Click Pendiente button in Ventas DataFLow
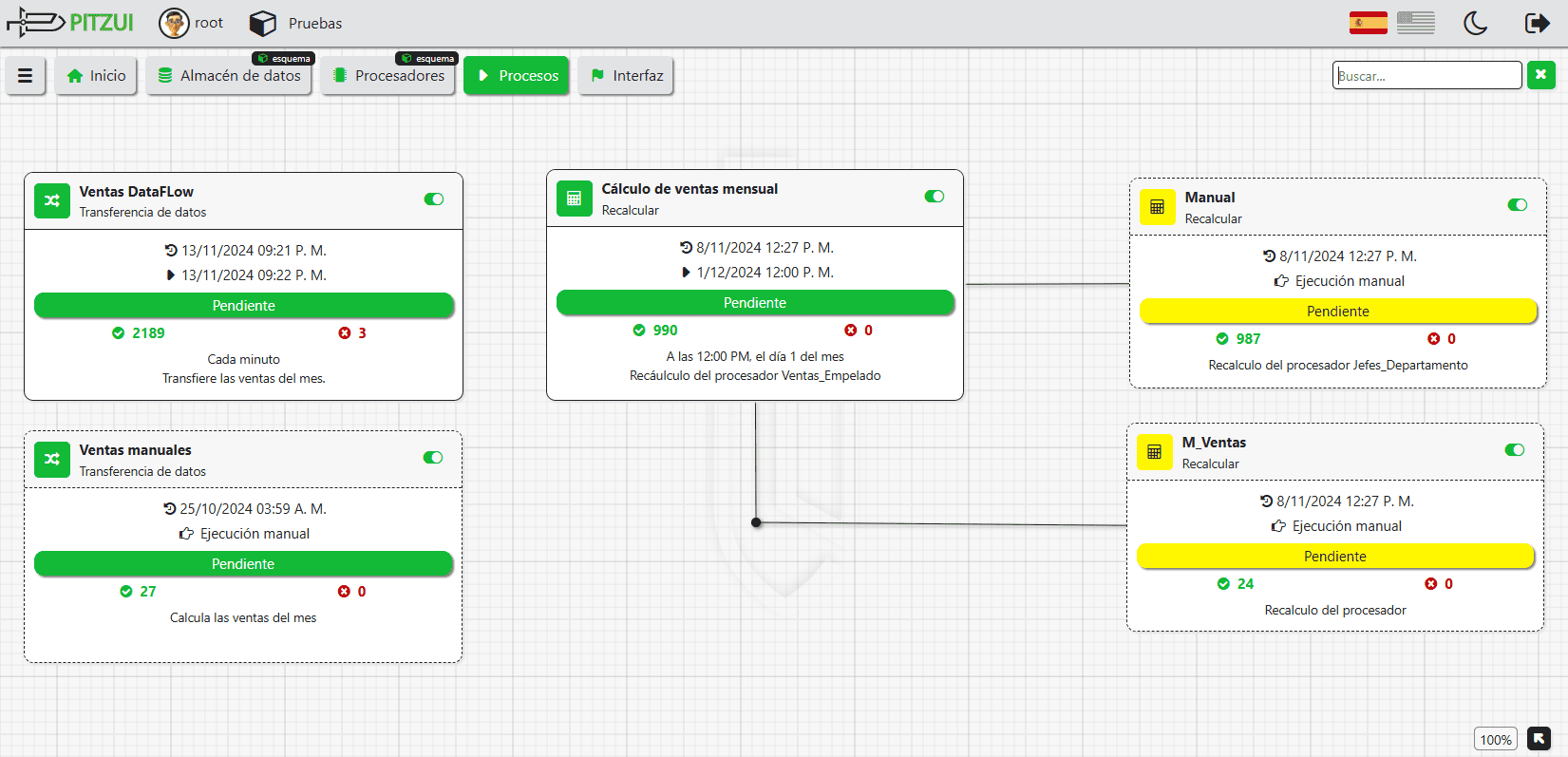 pyautogui.click(x=244, y=305)
